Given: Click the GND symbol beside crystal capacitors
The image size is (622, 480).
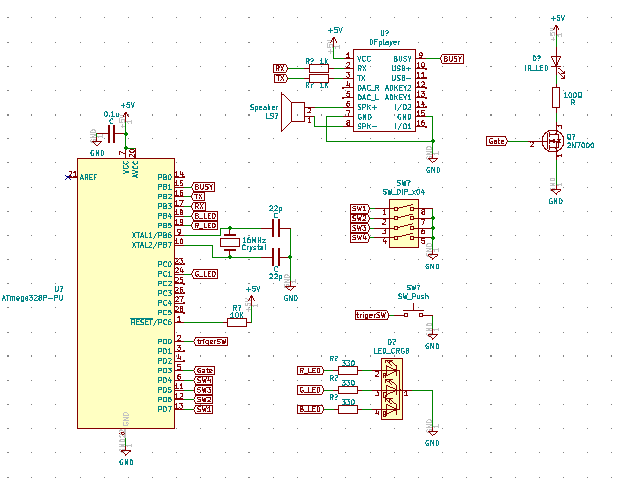Looking at the screenshot, I should coord(290,290).
